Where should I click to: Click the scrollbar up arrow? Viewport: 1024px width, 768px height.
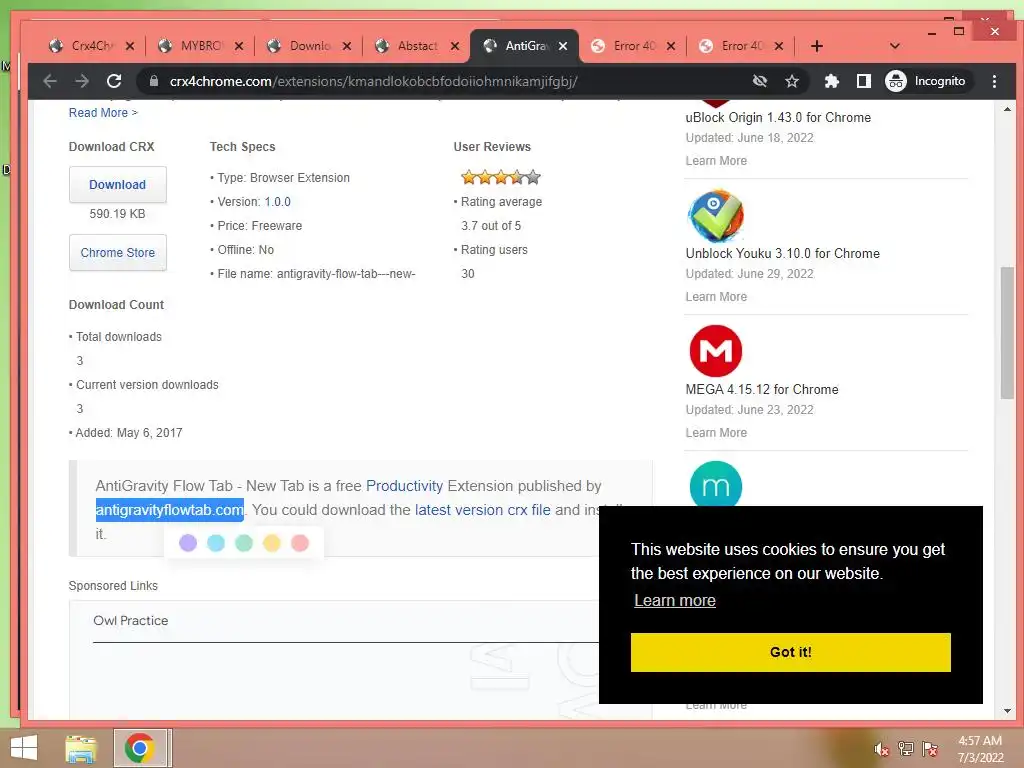pos(1007,109)
